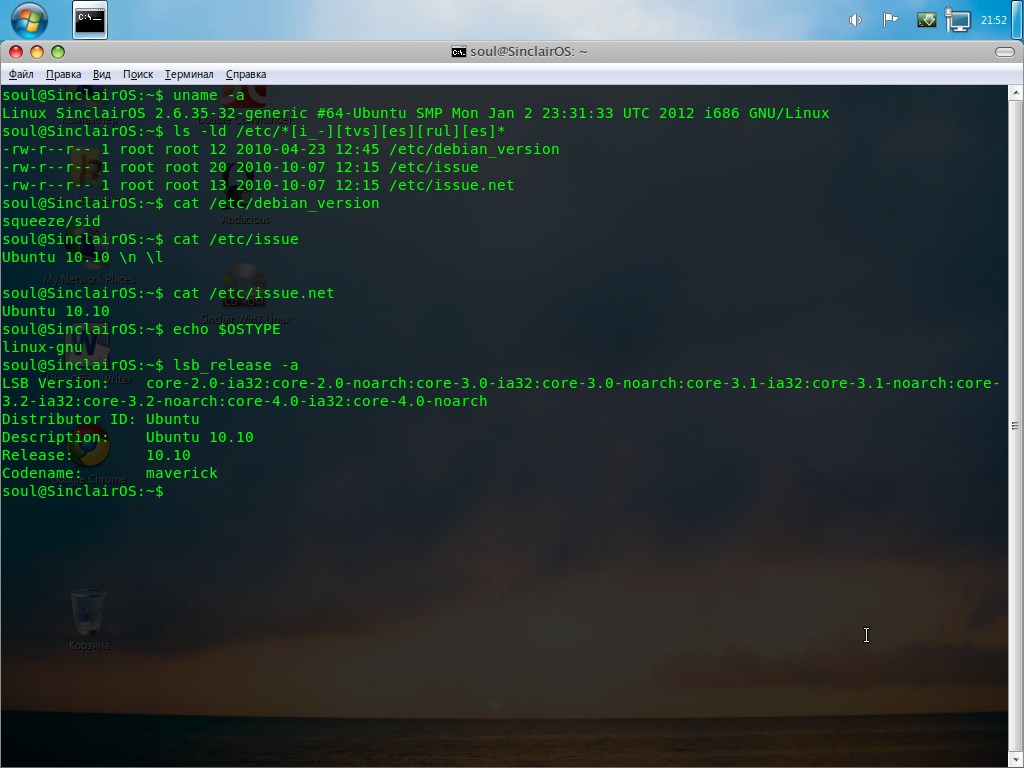1024x768 pixels.
Task: Click the Корзина trash icon on desktop
Action: point(88,618)
